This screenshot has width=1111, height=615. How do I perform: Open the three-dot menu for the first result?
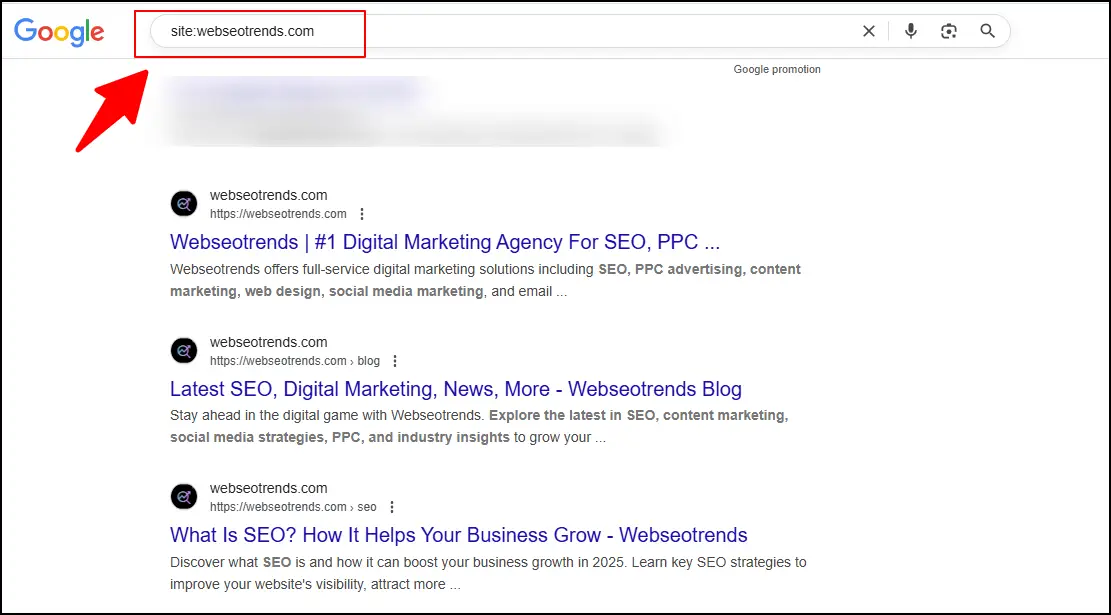361,213
